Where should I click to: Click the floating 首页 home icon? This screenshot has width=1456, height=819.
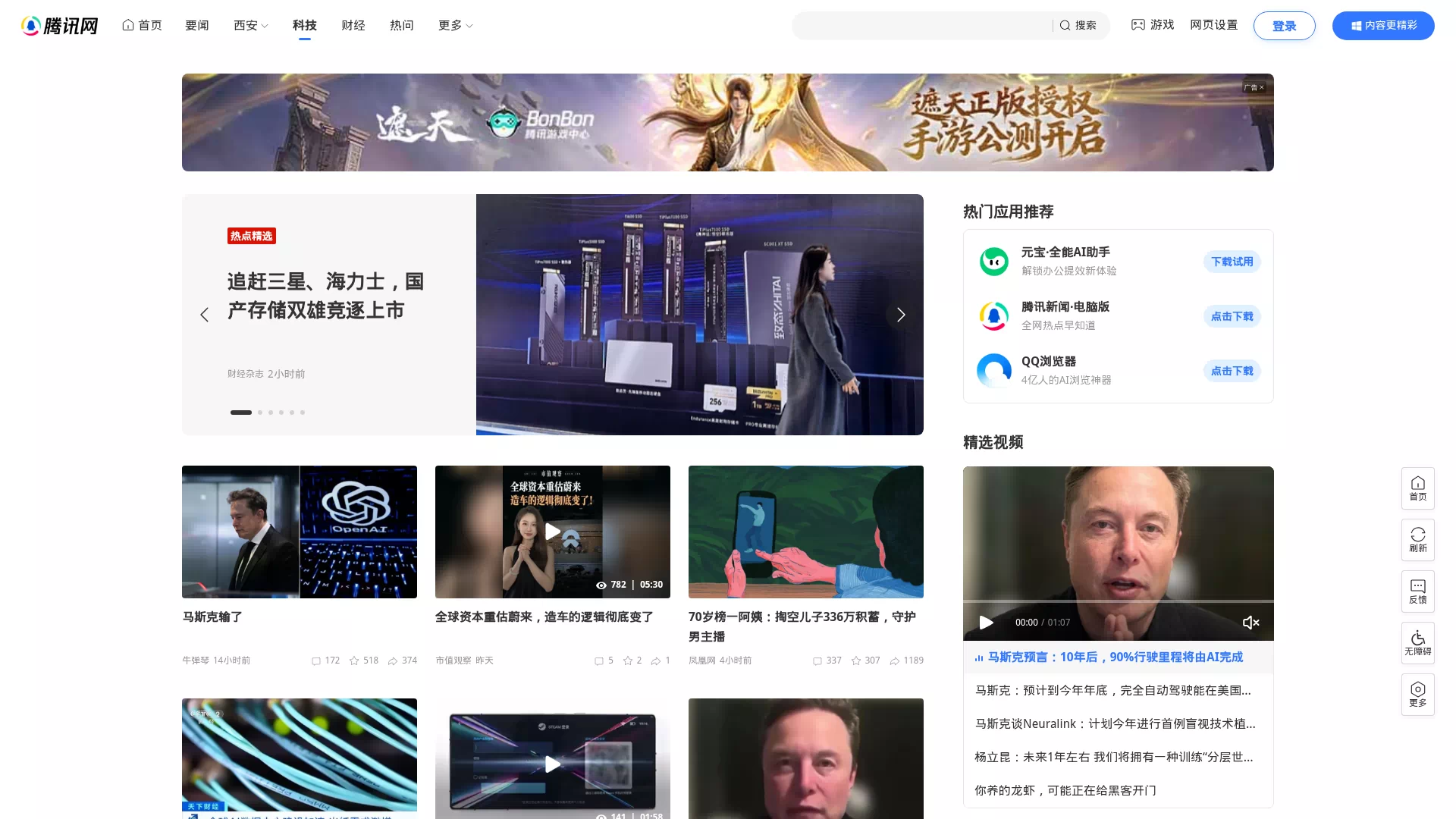(x=1418, y=488)
